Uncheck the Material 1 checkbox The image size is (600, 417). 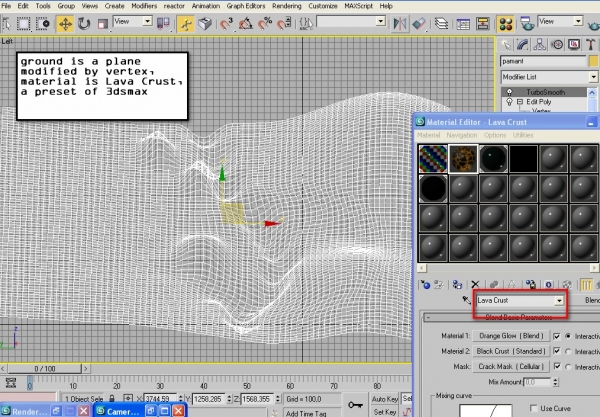point(557,336)
